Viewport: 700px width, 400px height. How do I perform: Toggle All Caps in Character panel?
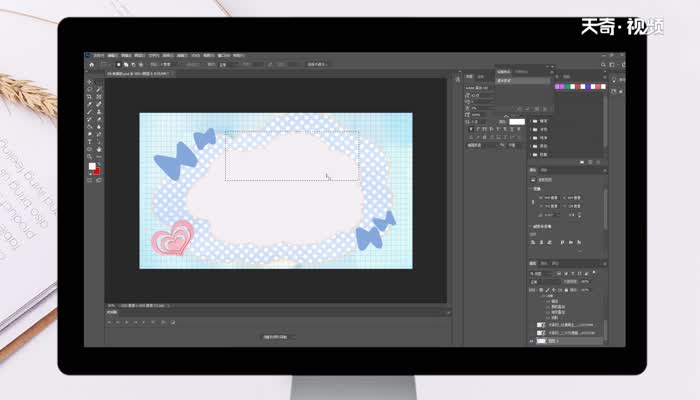485,129
